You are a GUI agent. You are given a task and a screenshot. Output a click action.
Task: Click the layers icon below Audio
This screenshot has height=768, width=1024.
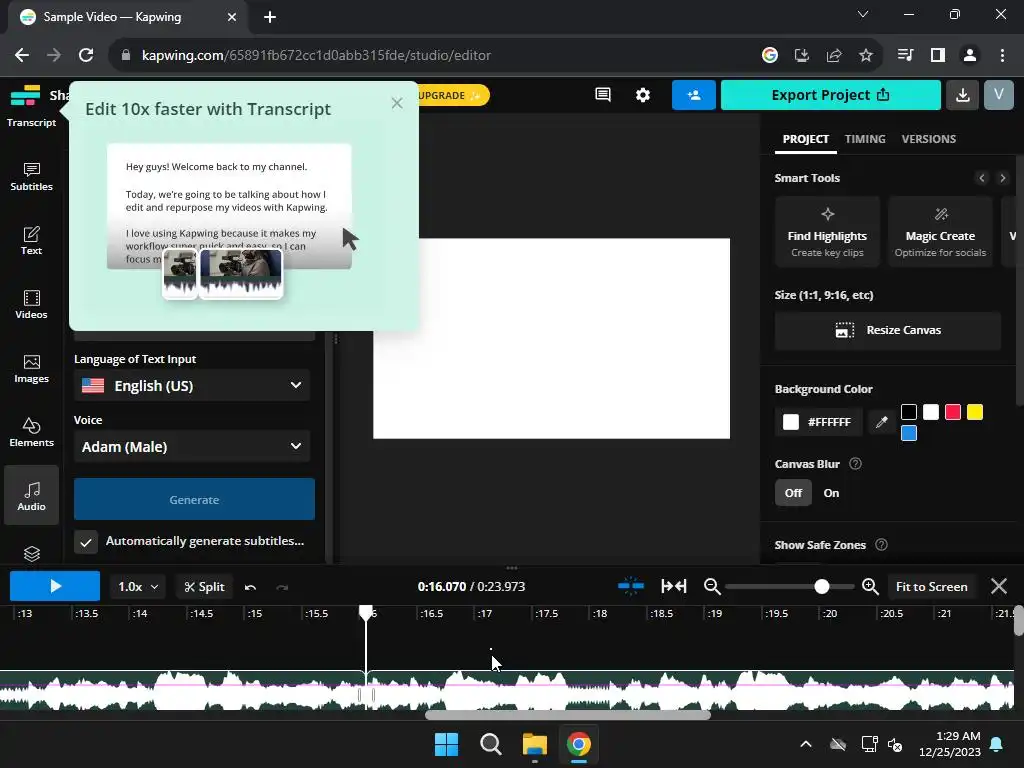pyautogui.click(x=31, y=554)
